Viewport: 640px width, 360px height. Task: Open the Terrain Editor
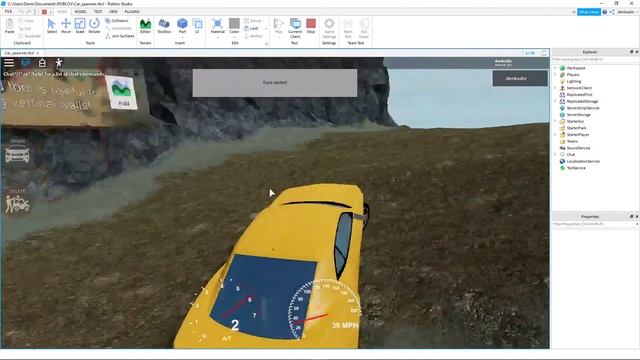coord(145,26)
